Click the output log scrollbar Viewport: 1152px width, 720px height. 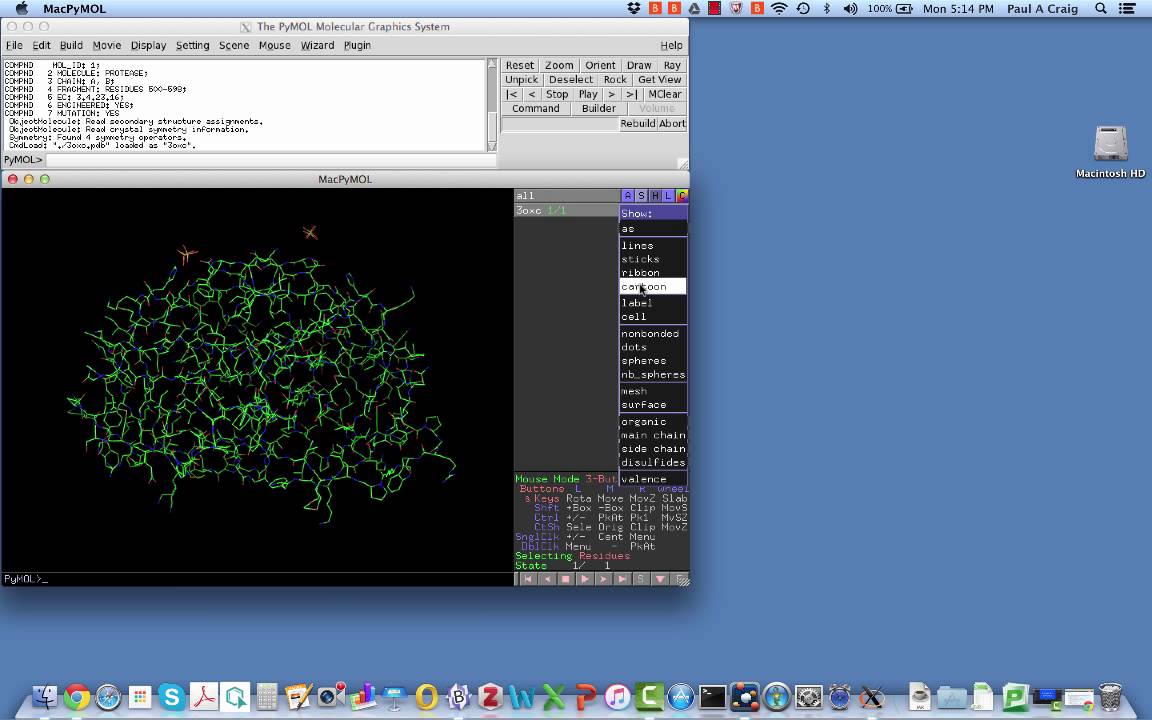492,105
